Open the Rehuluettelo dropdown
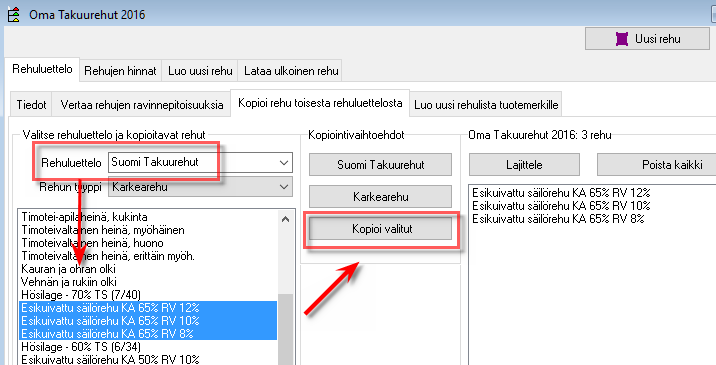Viewport: 716px width, 365px height. point(200,162)
